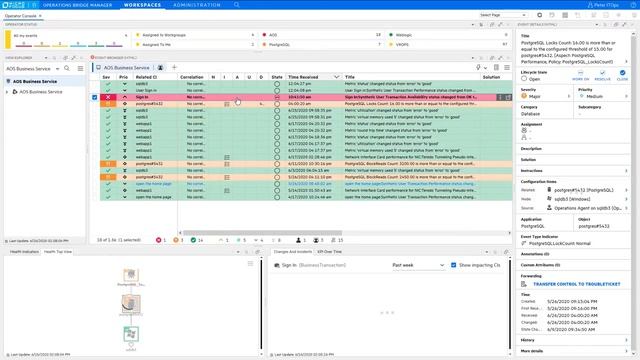Add a new event browser tab with plus
The height and width of the screenshot is (360, 640).
point(174,67)
